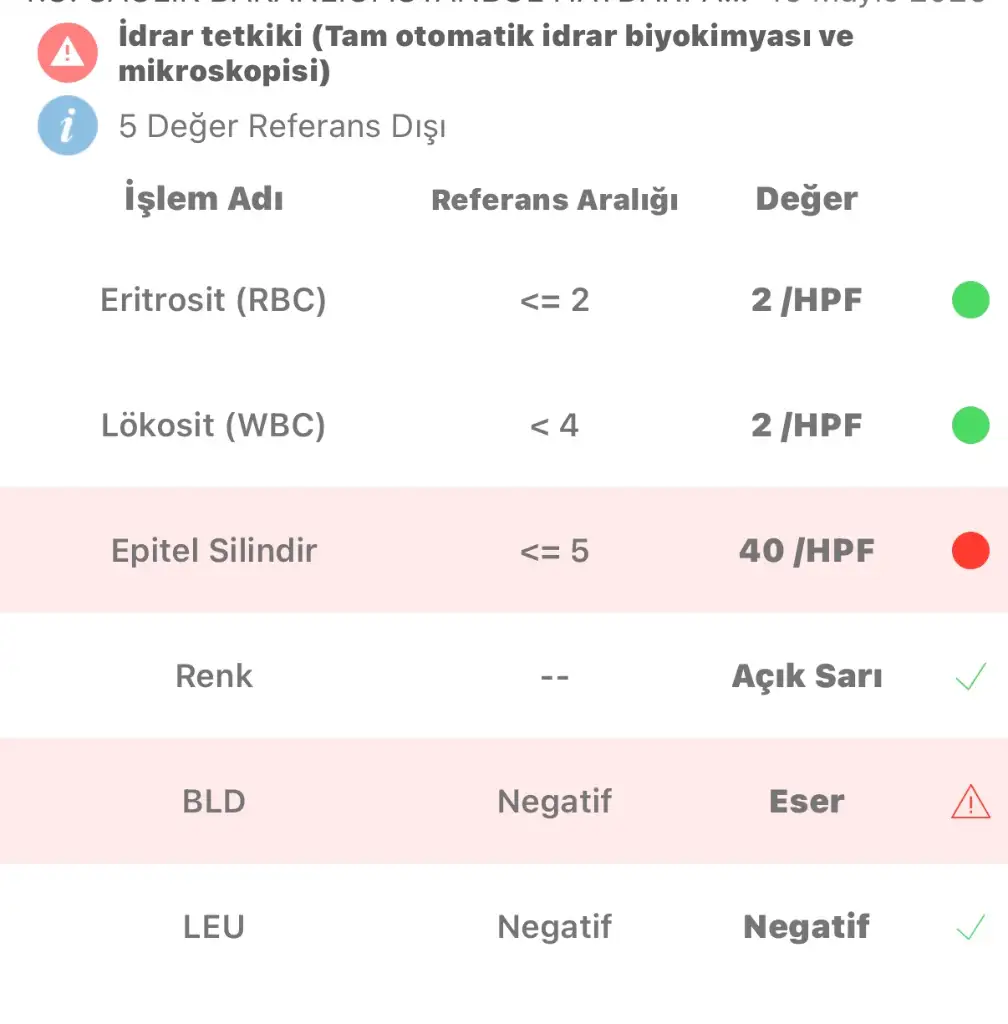1008x1024 pixels.
Task: Open the Epitel Silindir result row
Action: pos(504,550)
